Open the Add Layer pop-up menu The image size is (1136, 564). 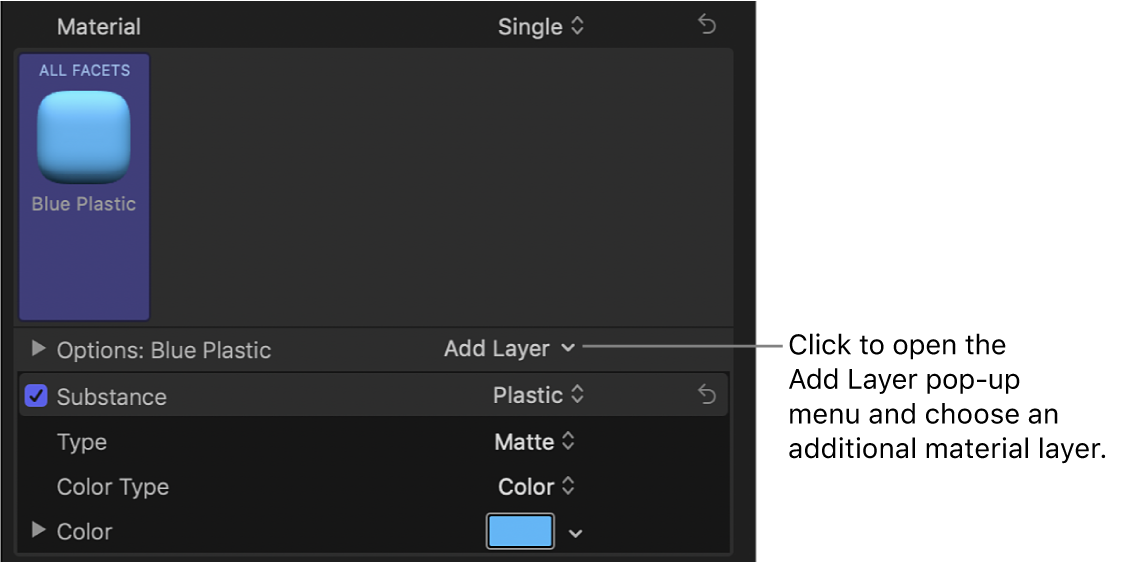click(509, 349)
